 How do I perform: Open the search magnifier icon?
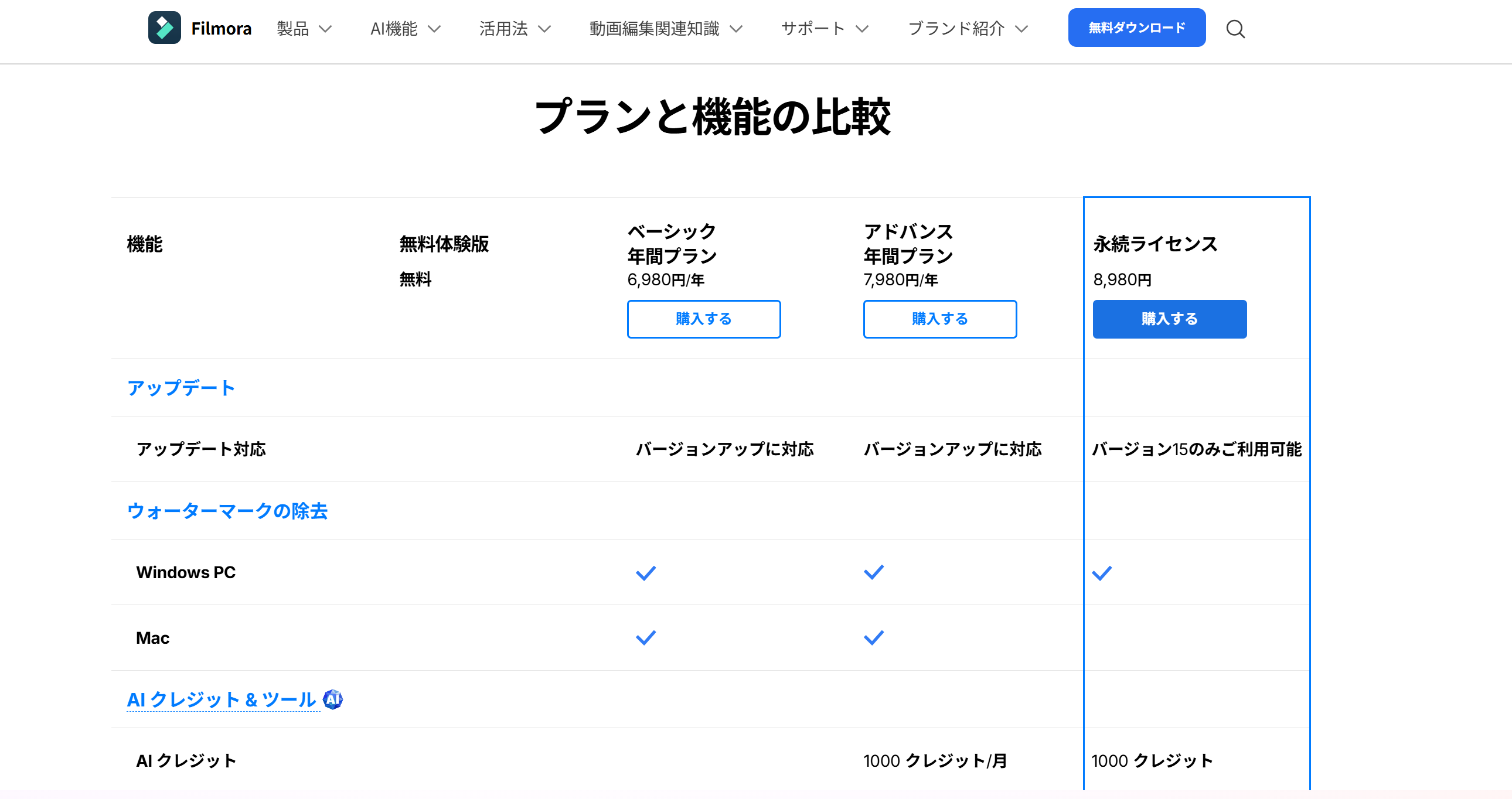pos(1235,29)
